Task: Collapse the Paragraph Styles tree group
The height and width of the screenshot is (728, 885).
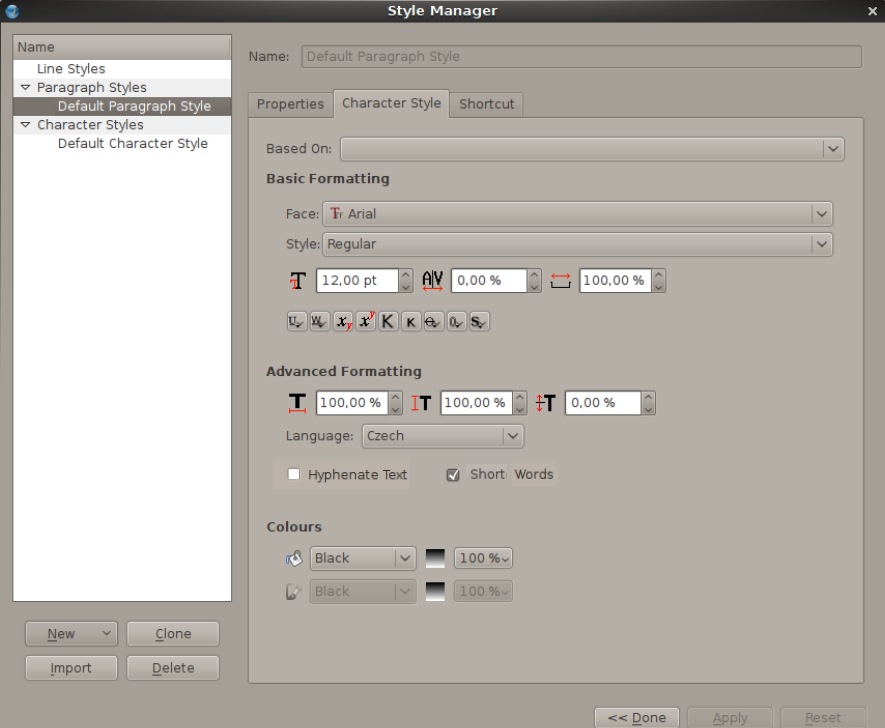Action: [26, 88]
